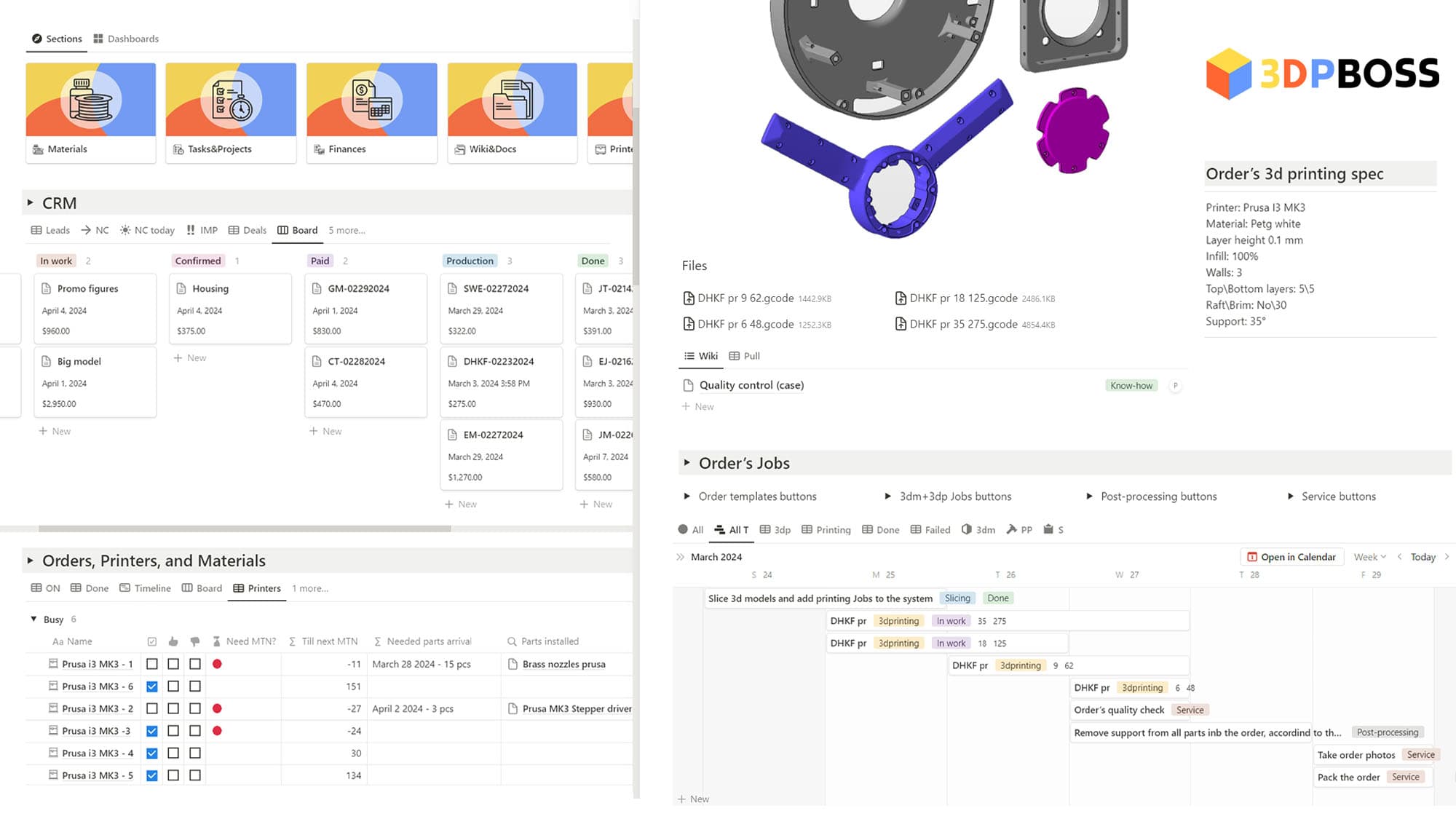1456x819 pixels.
Task: Expand Order templates buttons toggle
Action: (x=687, y=496)
